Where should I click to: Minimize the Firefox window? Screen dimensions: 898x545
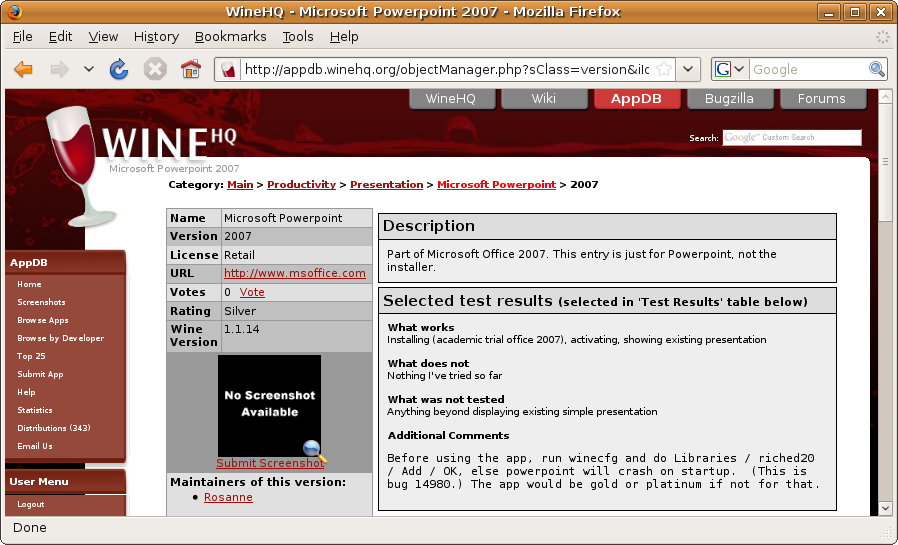click(829, 11)
